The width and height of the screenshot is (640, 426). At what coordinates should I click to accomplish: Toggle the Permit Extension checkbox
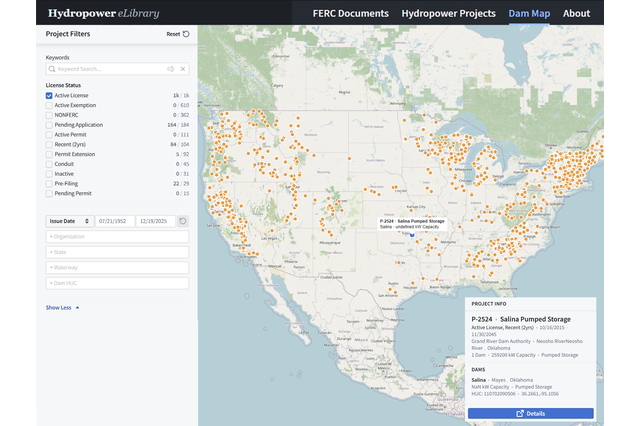(x=49, y=154)
